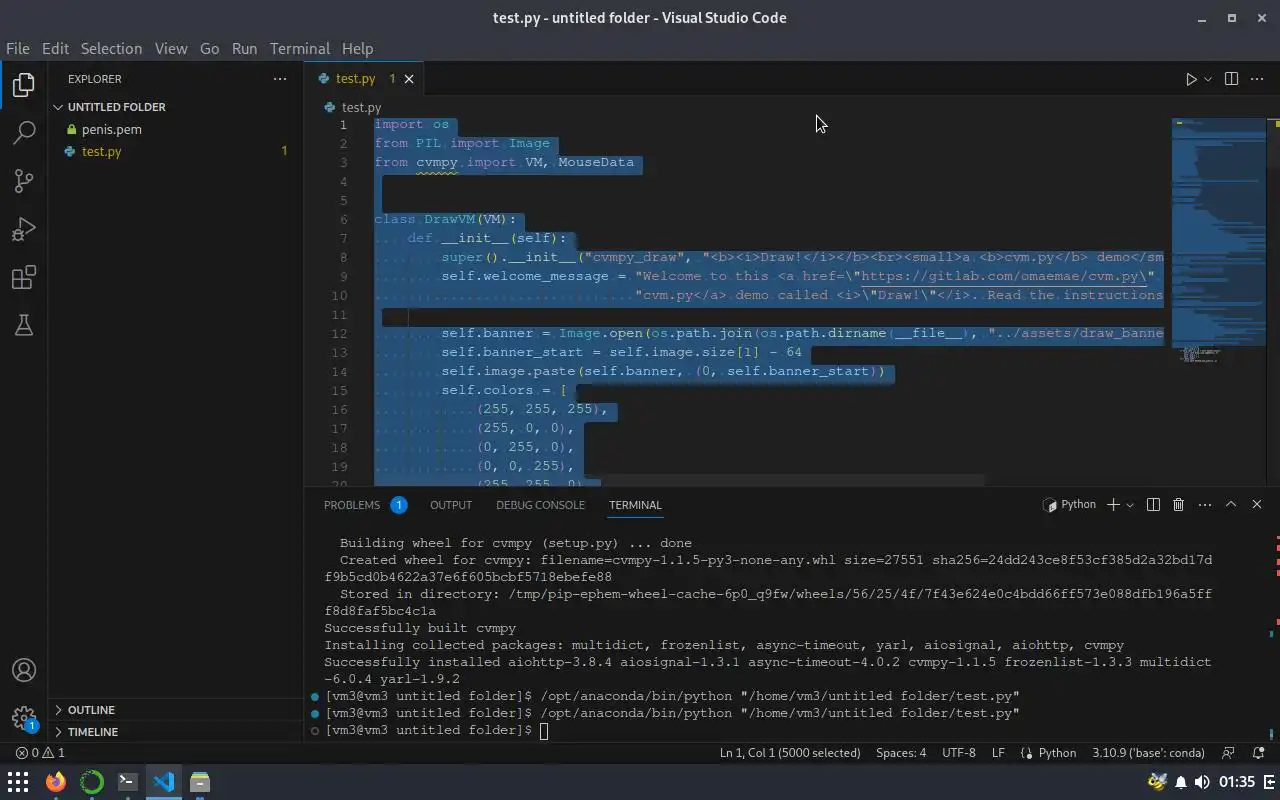Viewport: 1280px width, 800px height.
Task: Select the TERMINAL panel tab
Action: click(x=635, y=505)
